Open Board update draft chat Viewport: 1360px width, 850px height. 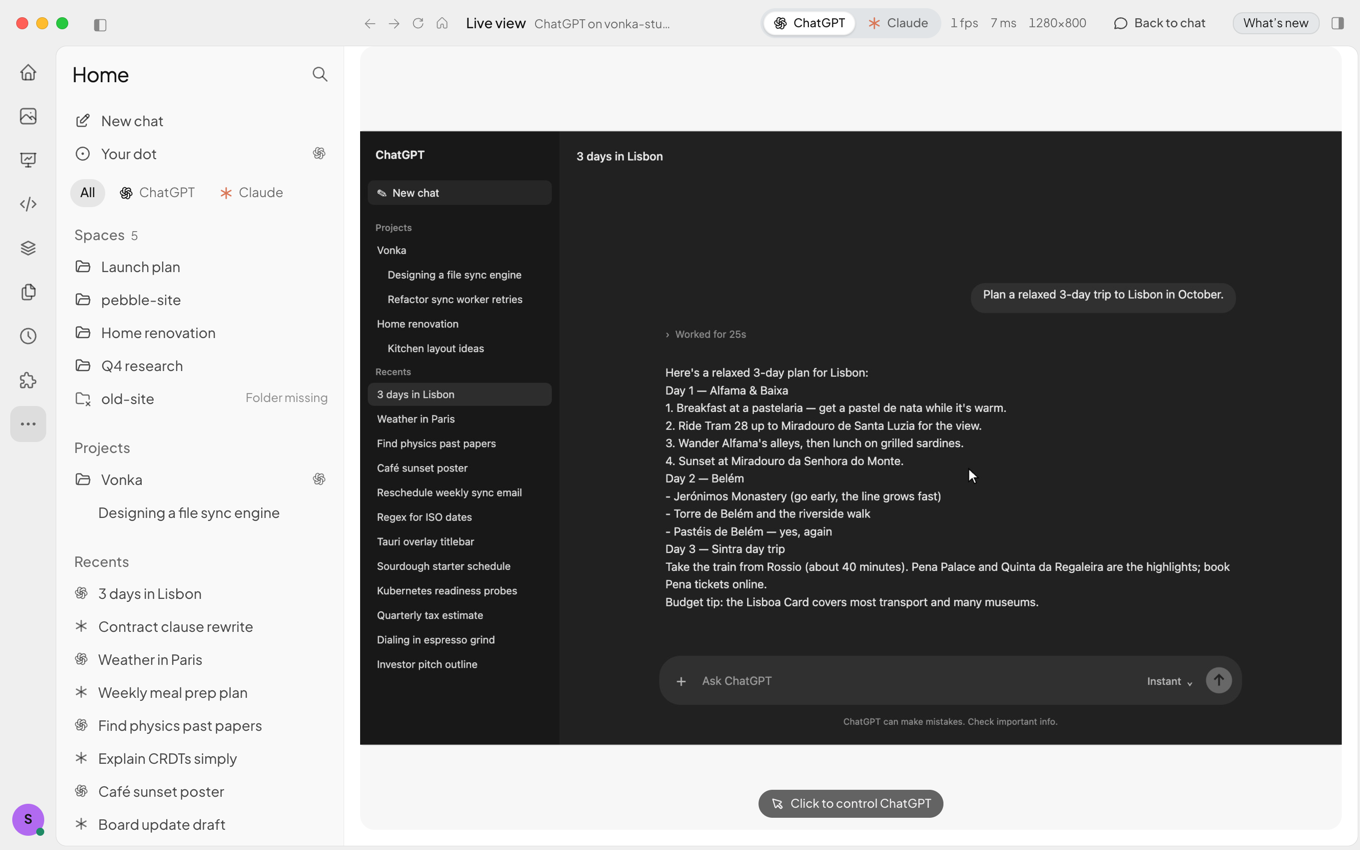[x=201, y=825]
